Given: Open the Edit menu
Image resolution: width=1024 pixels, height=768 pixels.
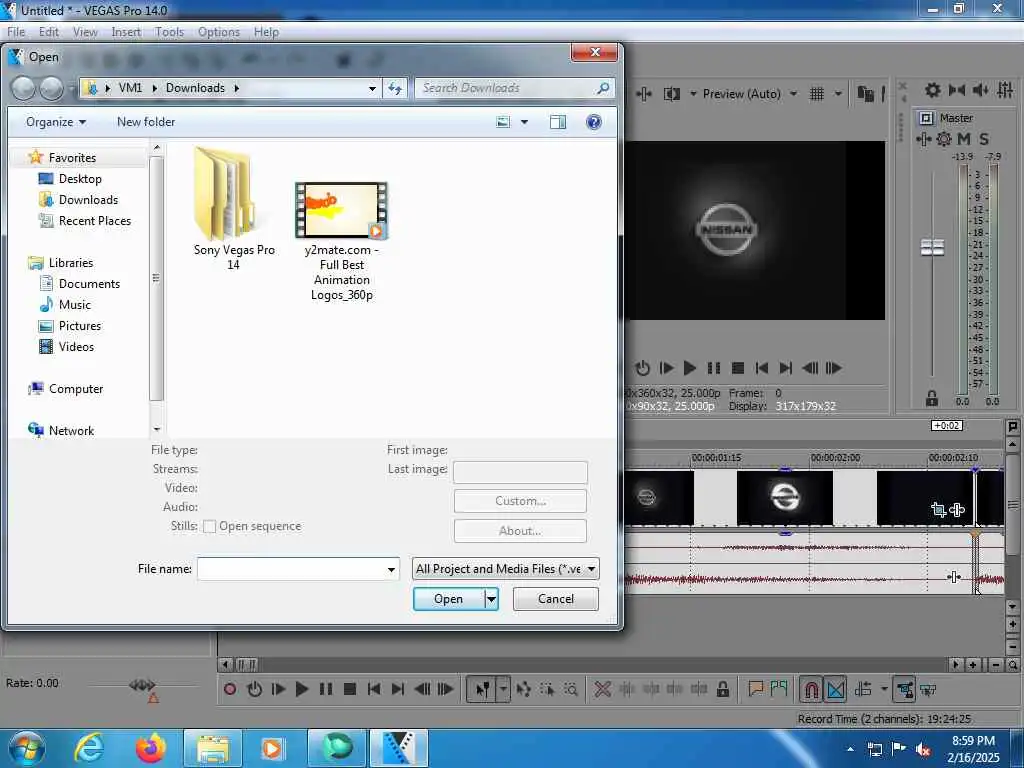Looking at the screenshot, I should click(x=49, y=32).
